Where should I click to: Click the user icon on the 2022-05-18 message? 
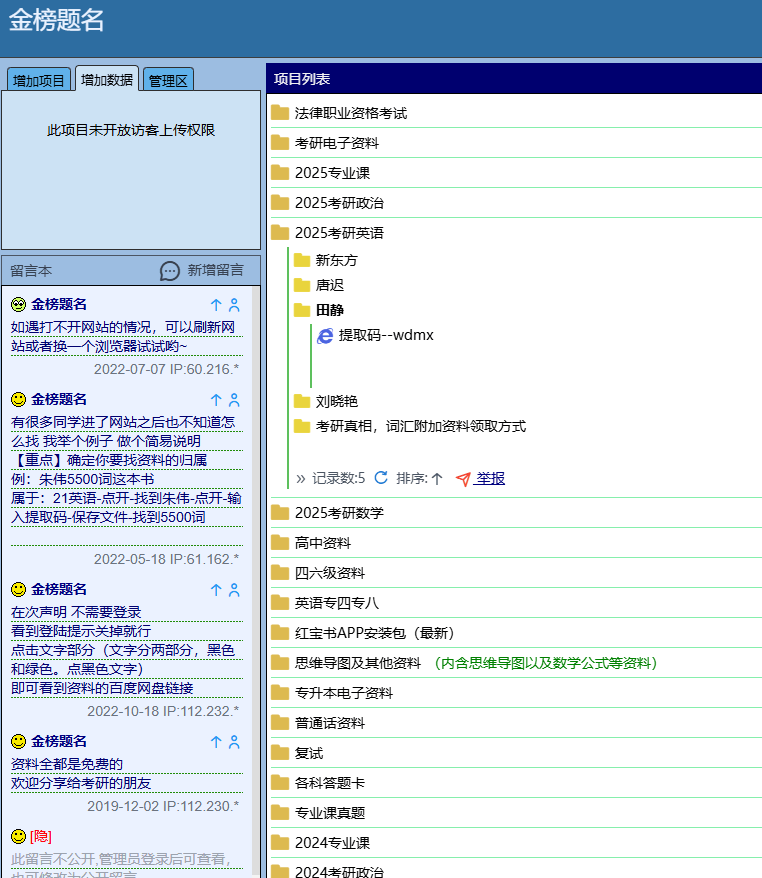coord(234,399)
